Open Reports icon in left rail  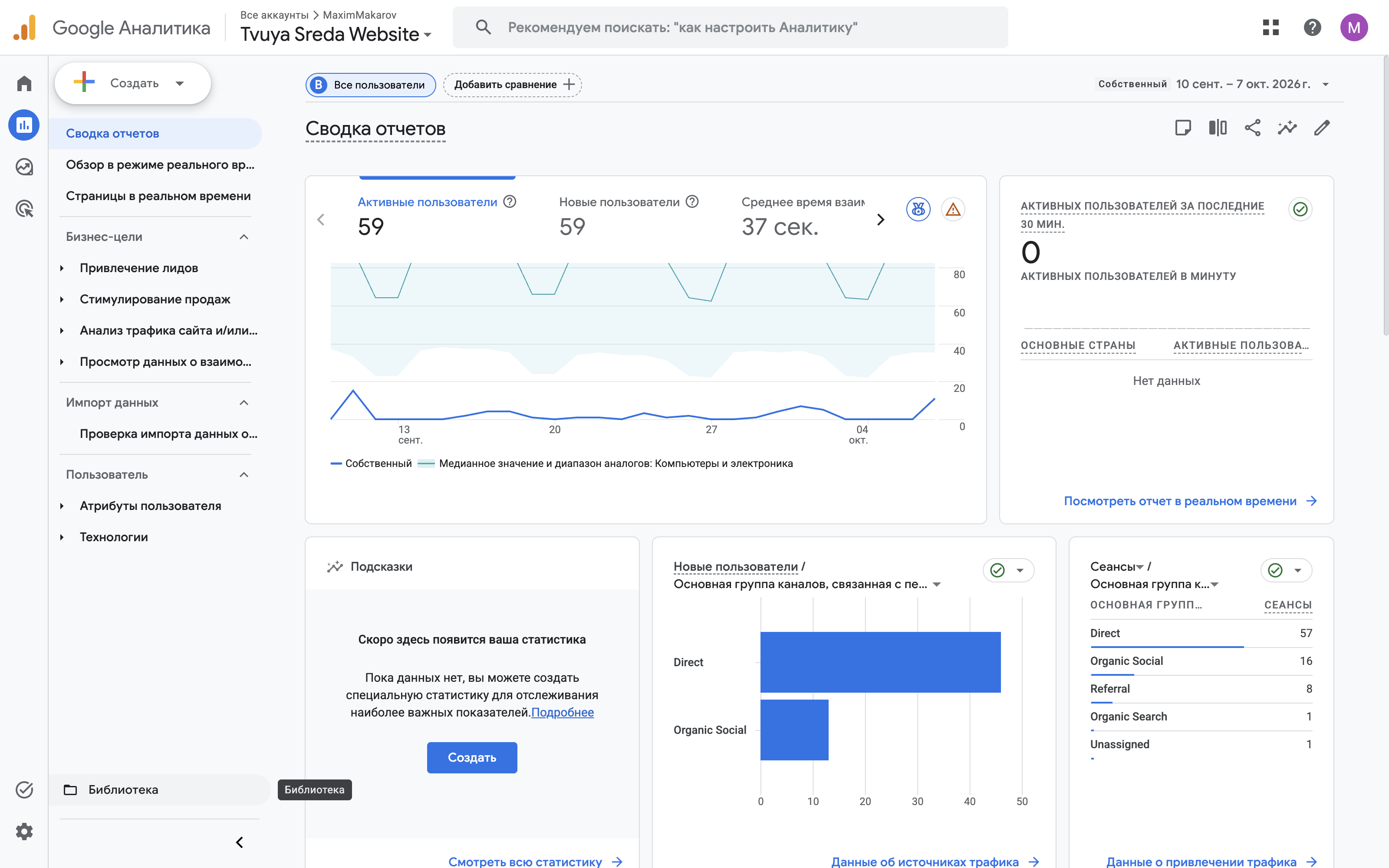pos(24,125)
